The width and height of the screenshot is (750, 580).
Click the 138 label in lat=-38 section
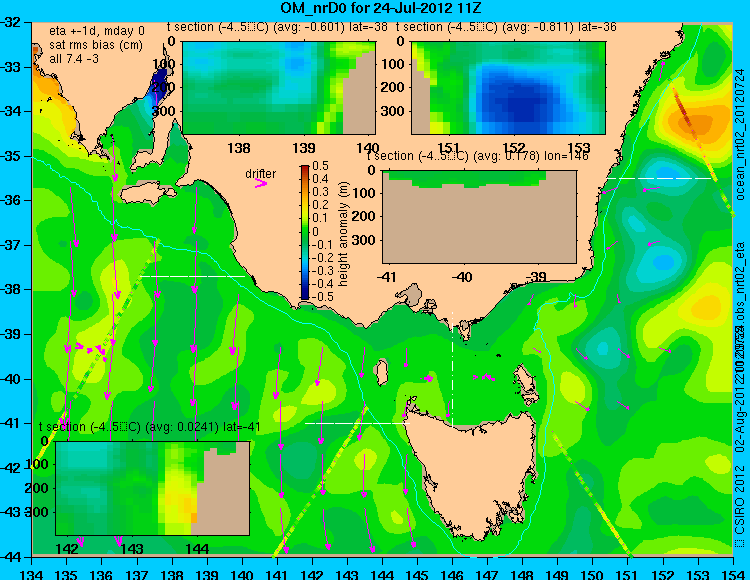click(239, 148)
